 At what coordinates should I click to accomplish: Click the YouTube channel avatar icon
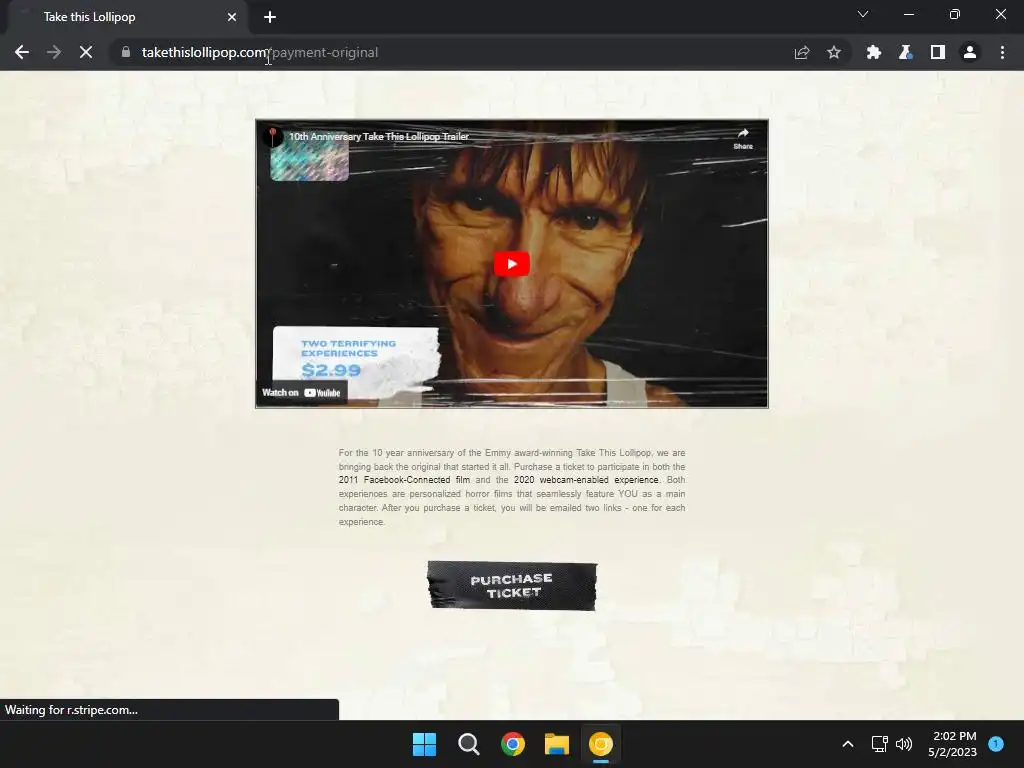273,136
